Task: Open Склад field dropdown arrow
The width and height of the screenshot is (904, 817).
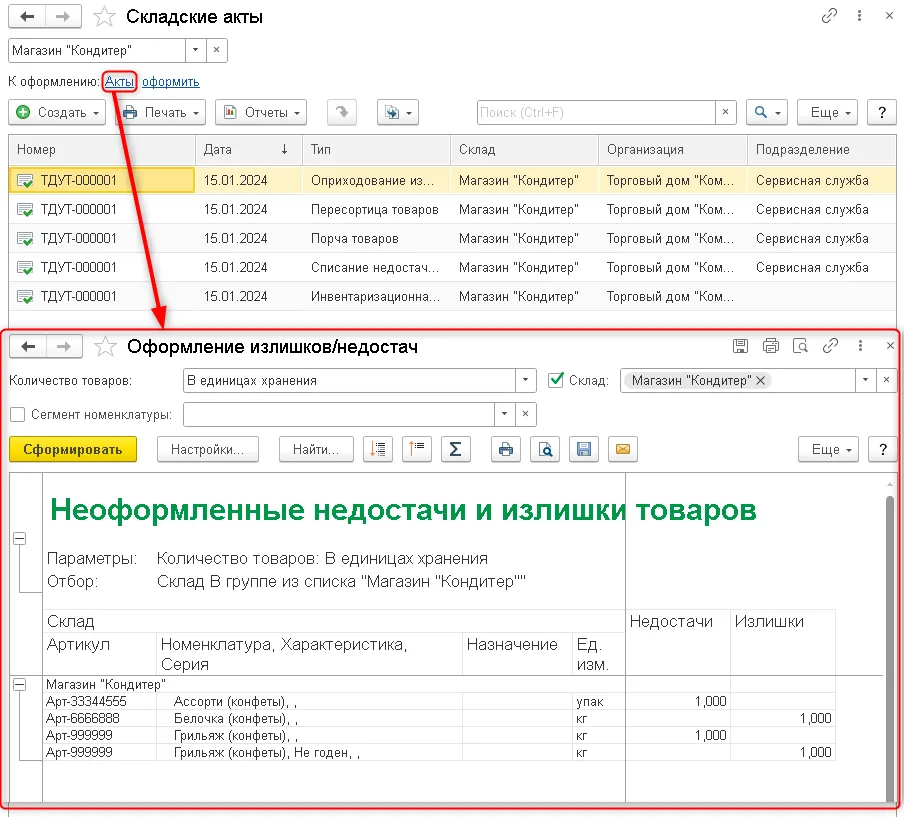Action: coord(865,380)
